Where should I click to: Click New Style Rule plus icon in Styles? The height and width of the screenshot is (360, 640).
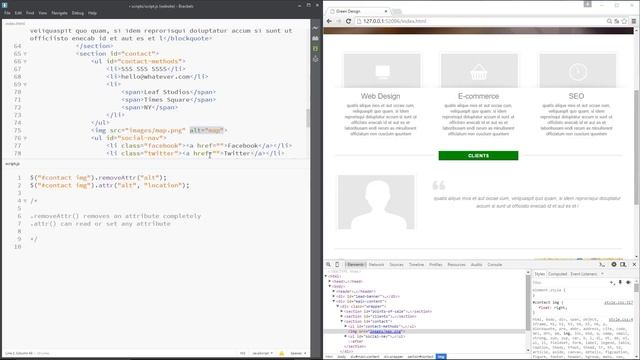pyautogui.click(x=612, y=282)
